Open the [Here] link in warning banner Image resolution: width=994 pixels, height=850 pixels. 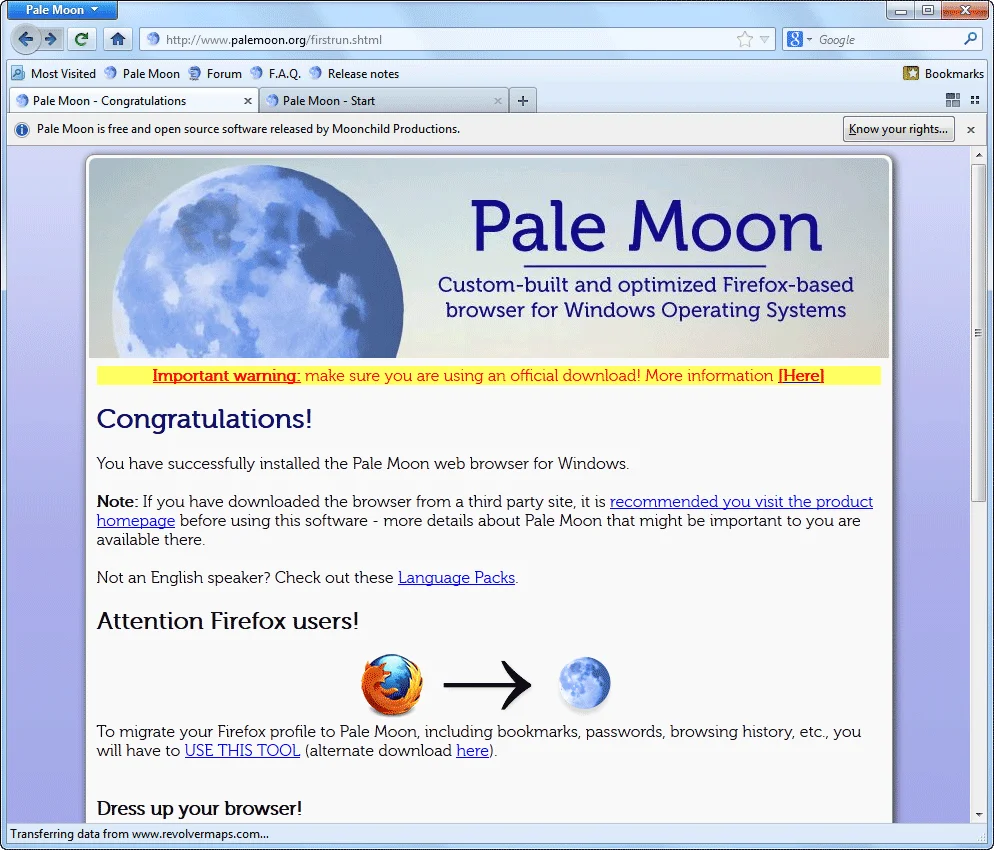[x=801, y=375]
